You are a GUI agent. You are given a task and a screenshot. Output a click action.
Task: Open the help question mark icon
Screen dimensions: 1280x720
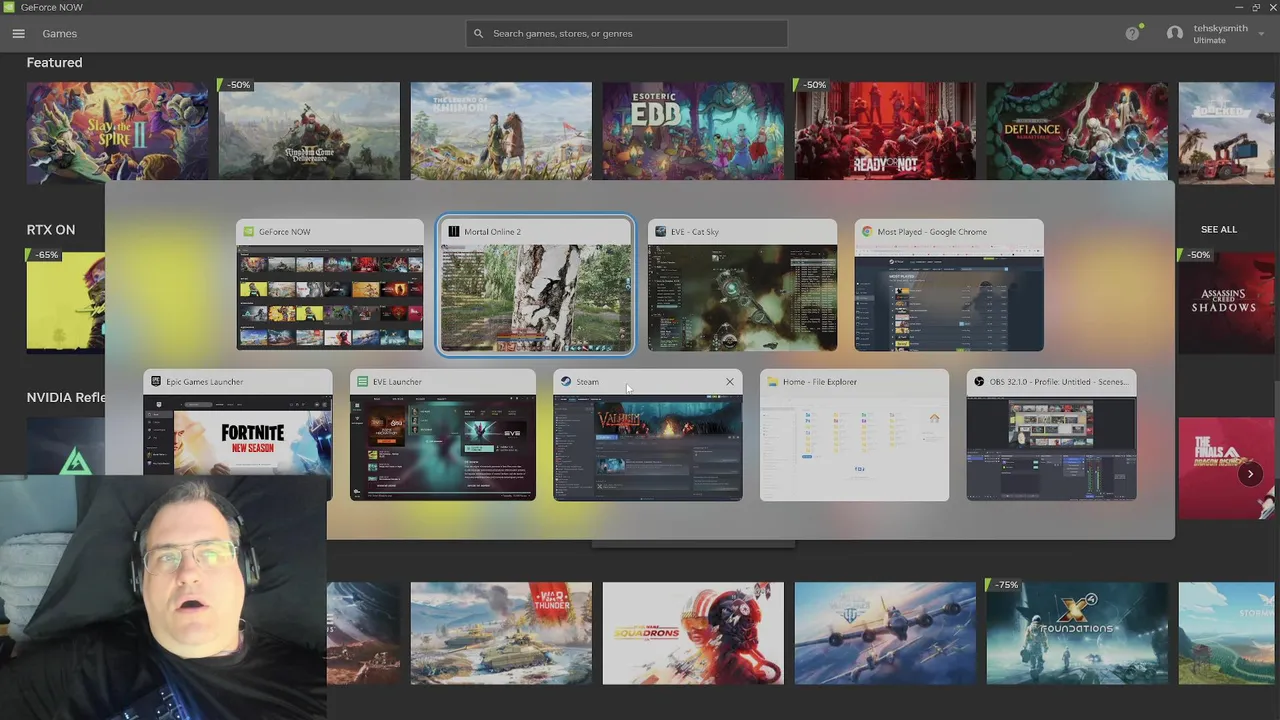point(1132,33)
